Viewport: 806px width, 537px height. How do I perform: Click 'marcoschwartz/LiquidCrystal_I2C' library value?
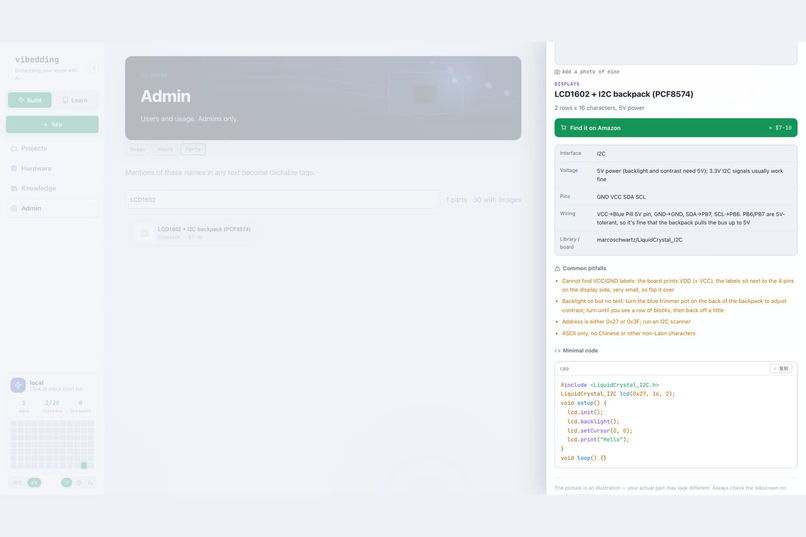pyautogui.click(x=639, y=240)
